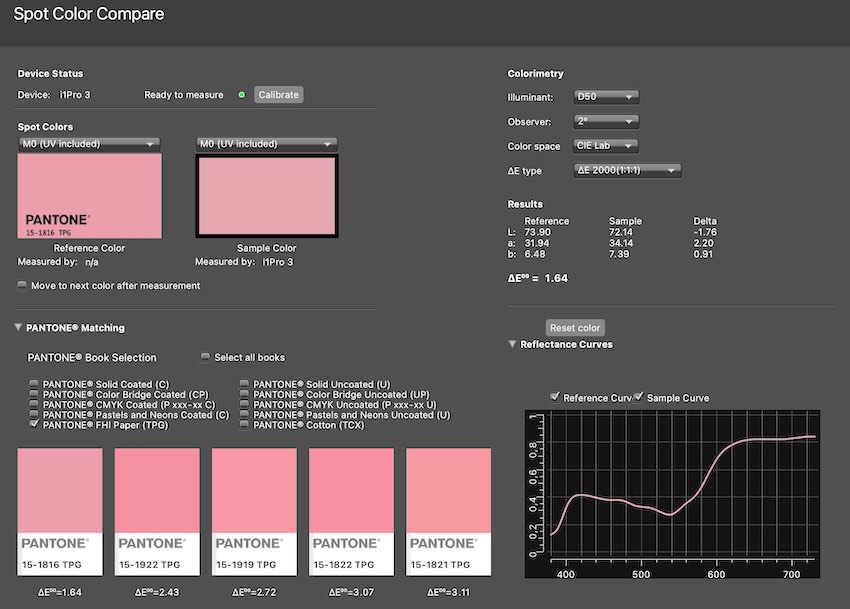Open reference color measurement mode dropdown
The image size is (850, 609).
click(x=89, y=144)
